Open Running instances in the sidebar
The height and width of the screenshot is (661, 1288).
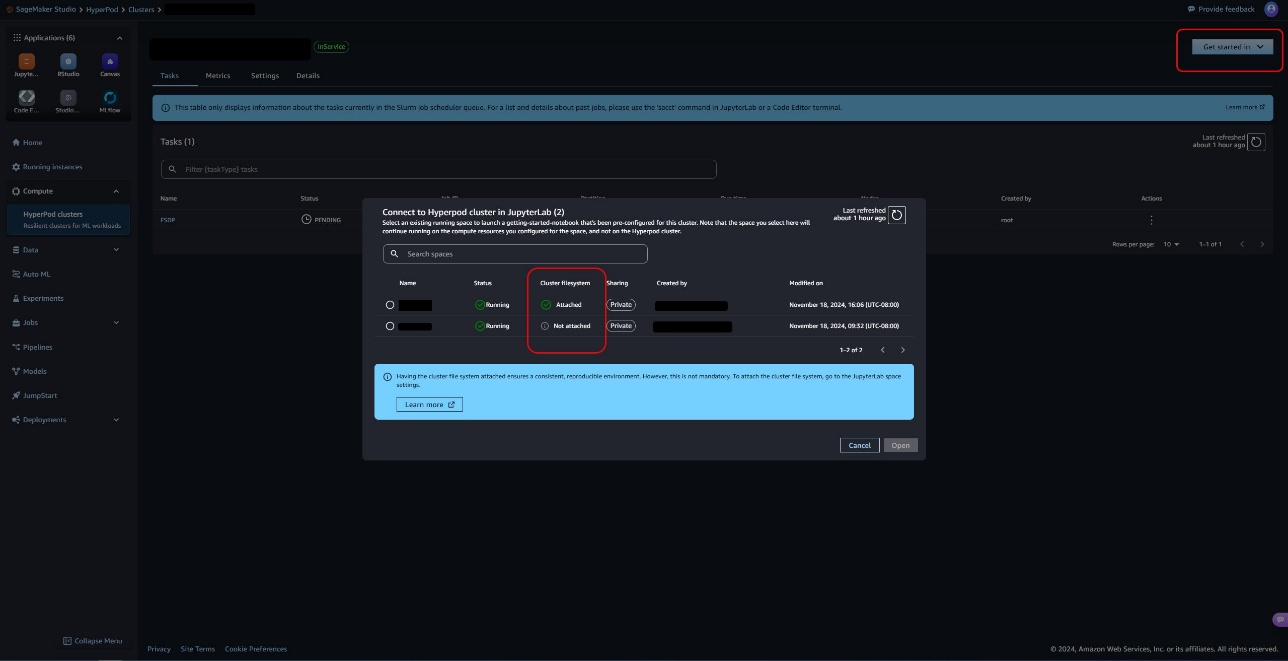click(47, 167)
